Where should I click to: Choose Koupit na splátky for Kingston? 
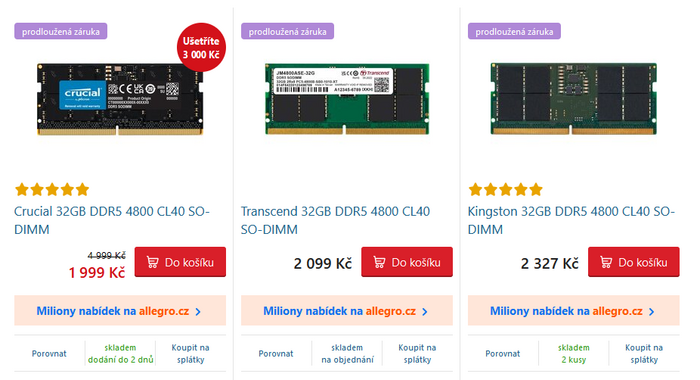click(x=644, y=354)
